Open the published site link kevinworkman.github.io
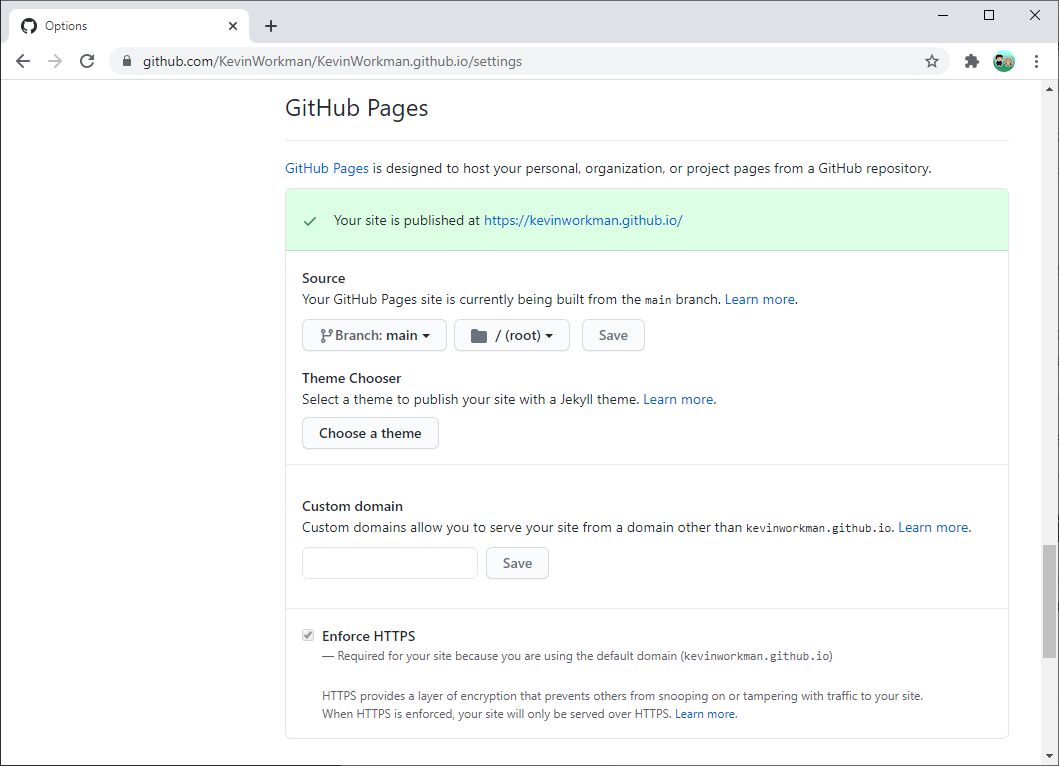 coord(583,220)
